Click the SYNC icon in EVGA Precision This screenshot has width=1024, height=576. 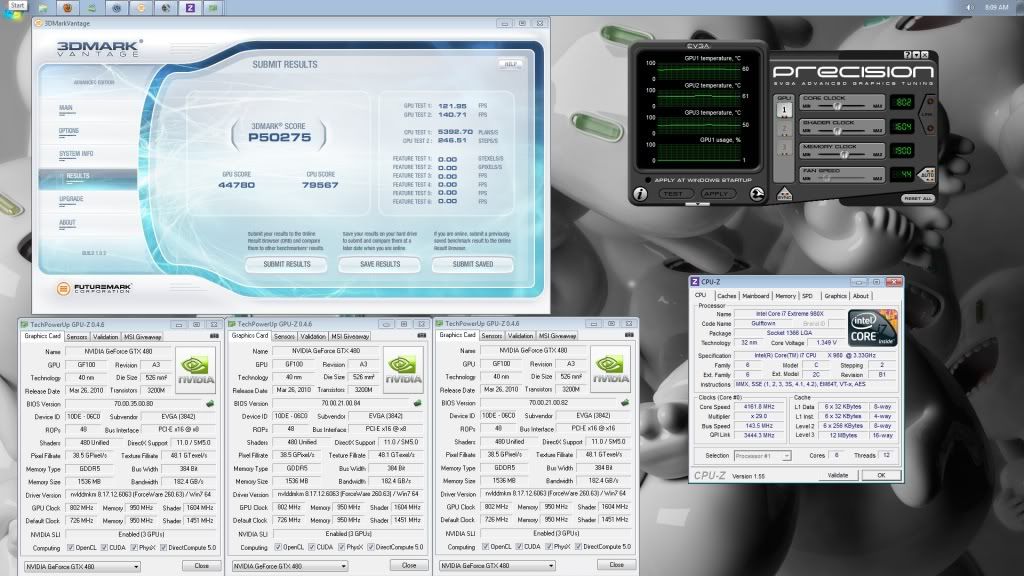(785, 194)
